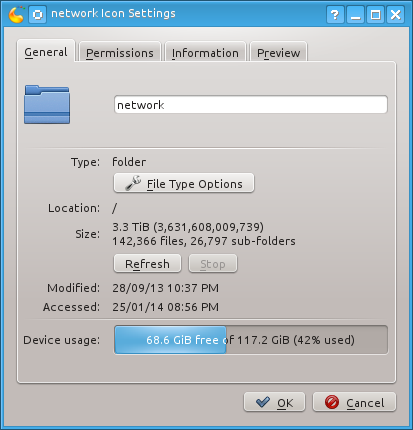Focus the network name text field
The height and width of the screenshot is (430, 413).
pos(251,105)
